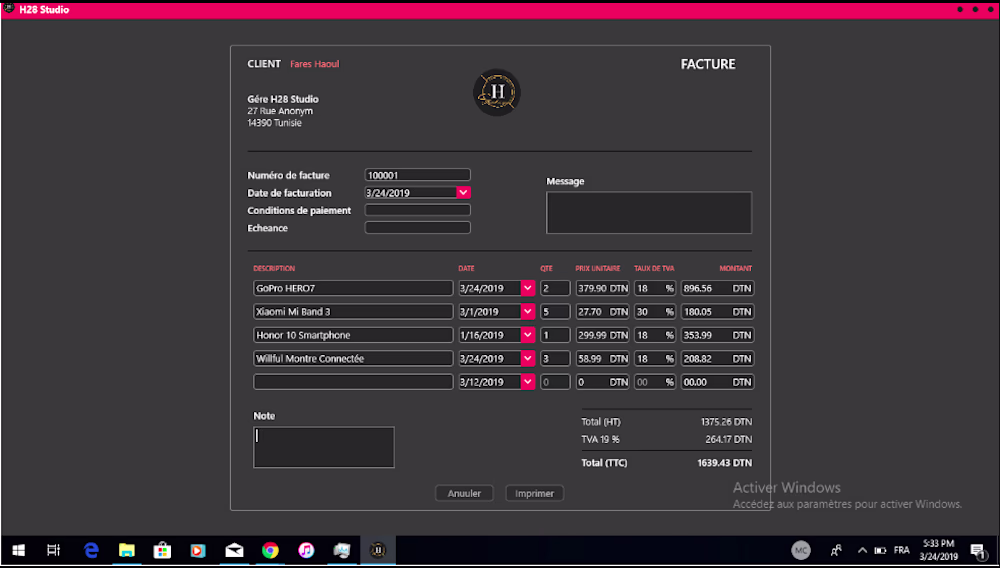This screenshot has width=1000, height=568.
Task: Edit the GoPro HERO7 description field
Action: tap(353, 288)
